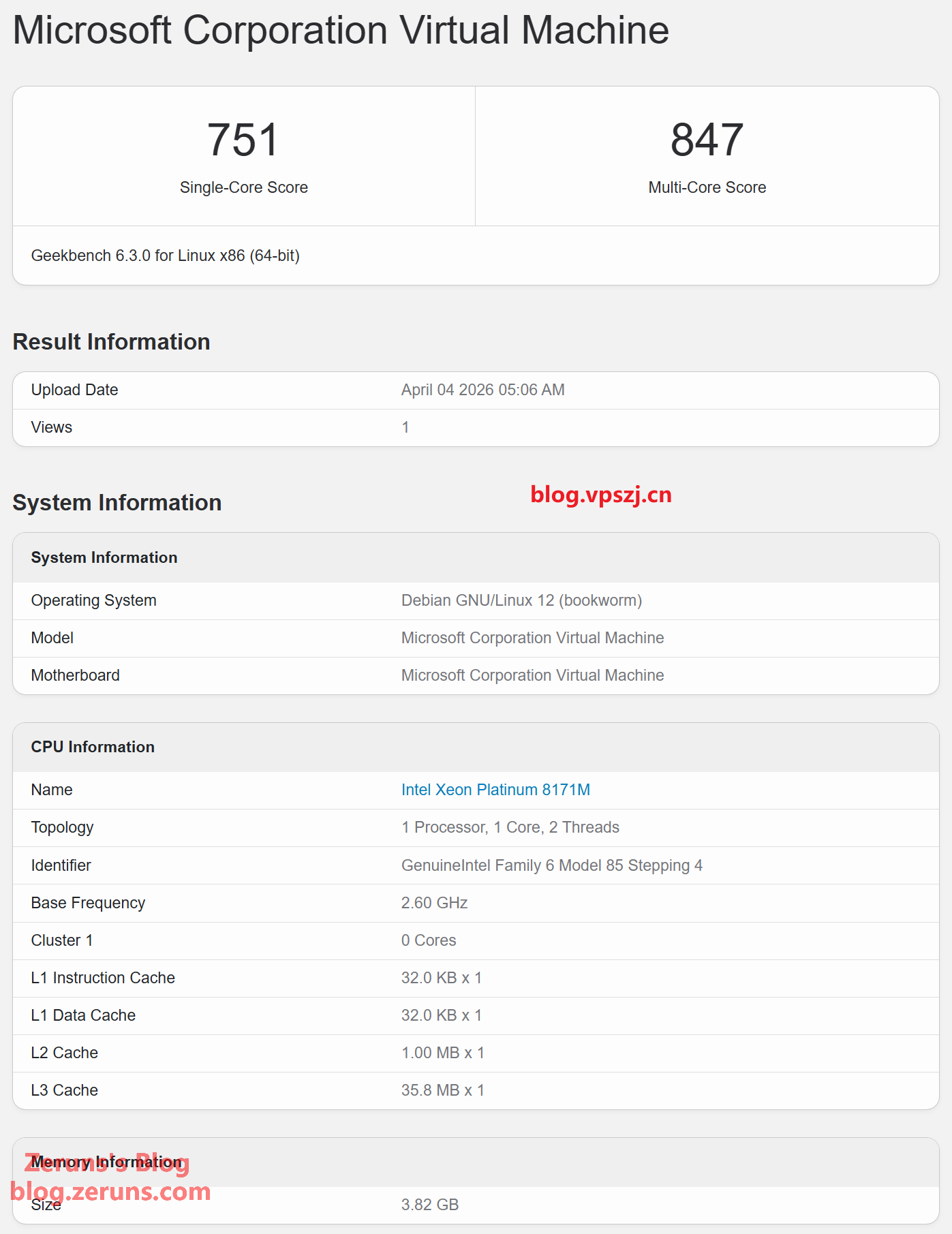Click the Base Frequency value 2.60 GHz

point(434,903)
